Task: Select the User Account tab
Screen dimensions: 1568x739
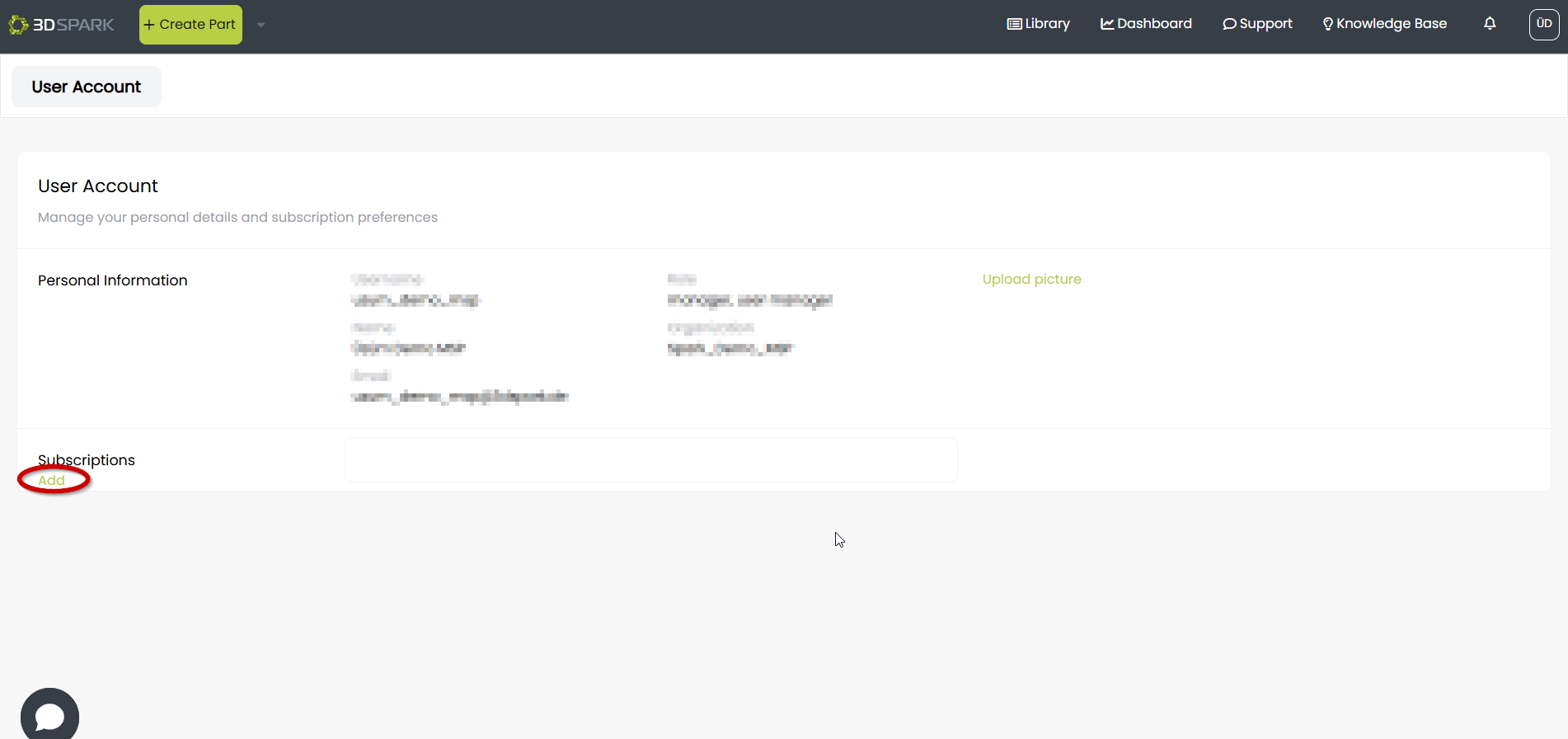Action: coord(87,87)
